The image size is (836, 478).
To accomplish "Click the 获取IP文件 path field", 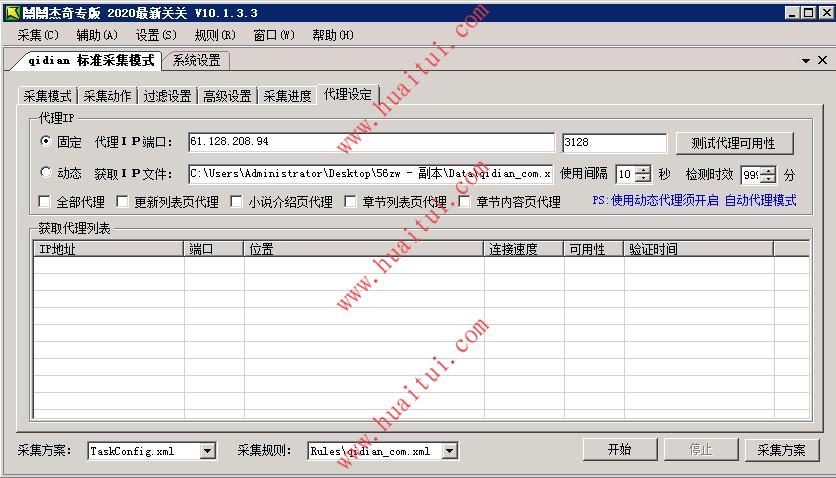I will [x=371, y=174].
